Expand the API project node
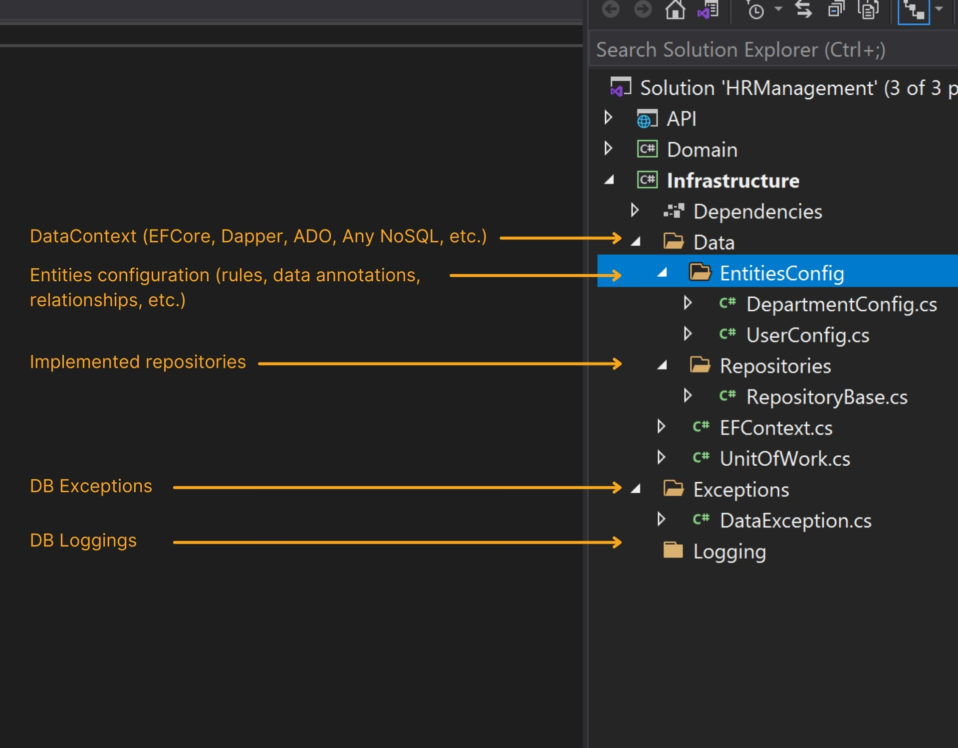Image resolution: width=958 pixels, height=748 pixels. [609, 118]
